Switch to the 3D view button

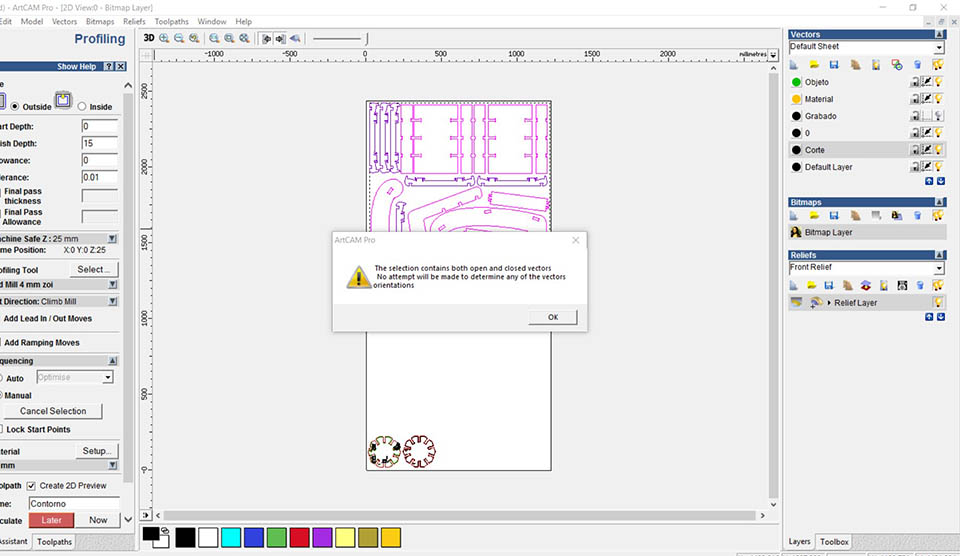click(149, 38)
